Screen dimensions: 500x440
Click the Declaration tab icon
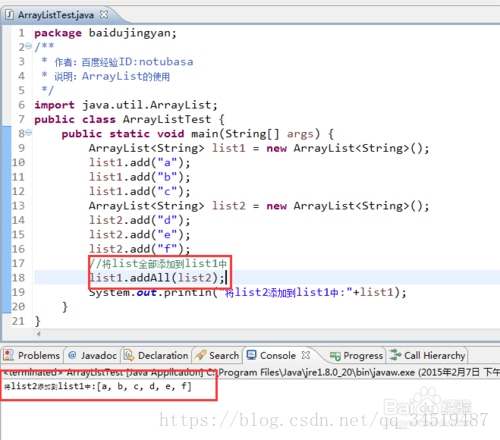tap(129, 355)
